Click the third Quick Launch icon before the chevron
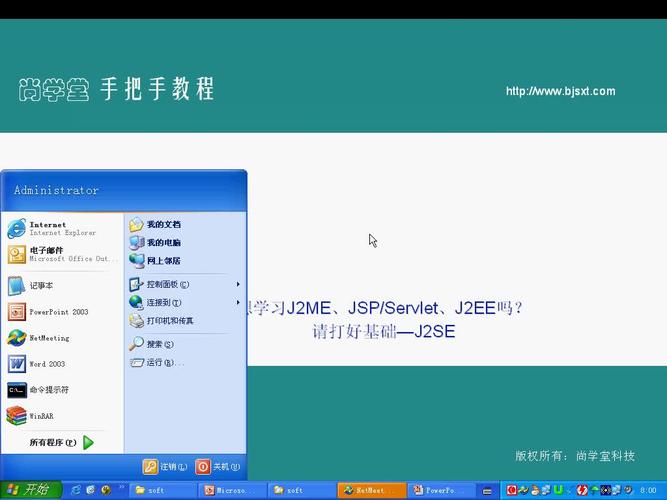This screenshot has height=500, width=667. click(105, 490)
